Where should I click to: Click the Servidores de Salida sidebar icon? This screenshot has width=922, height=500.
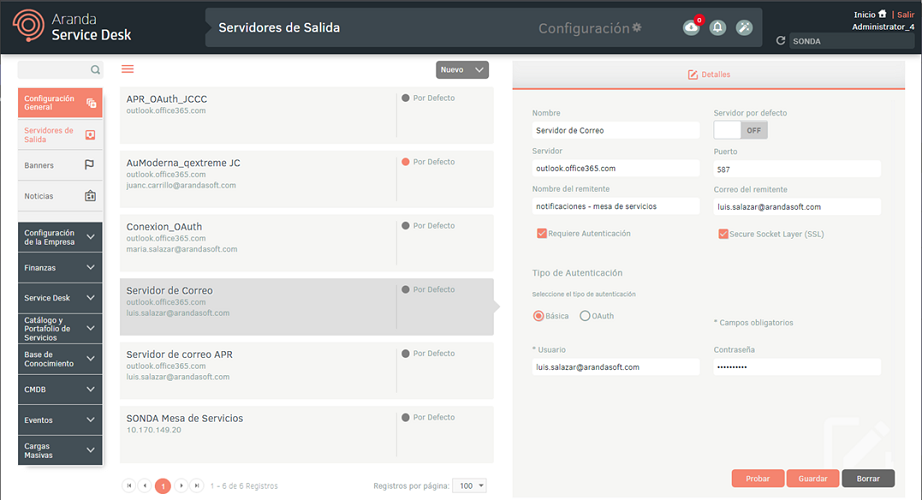click(x=90, y=135)
